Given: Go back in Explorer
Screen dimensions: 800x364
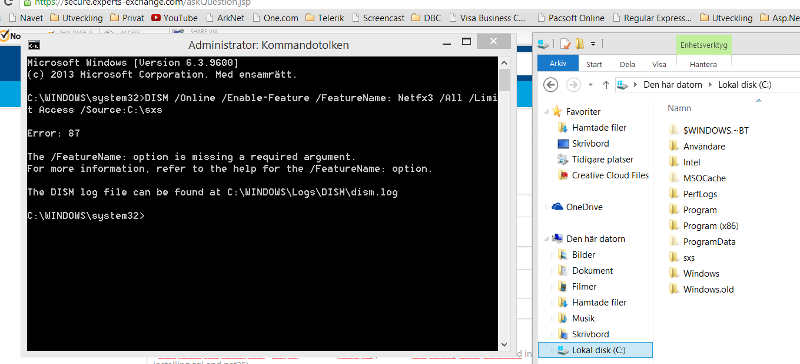Looking at the screenshot, I should click(551, 85).
